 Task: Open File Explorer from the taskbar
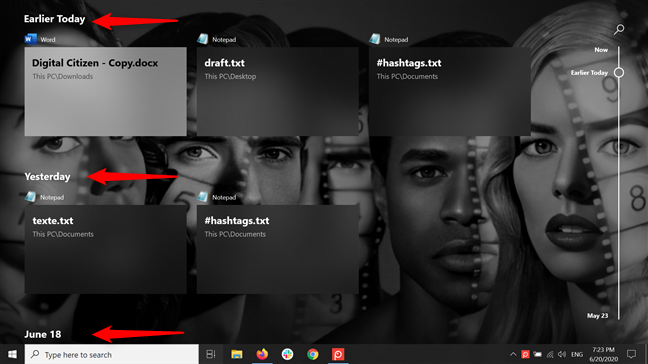click(236, 354)
